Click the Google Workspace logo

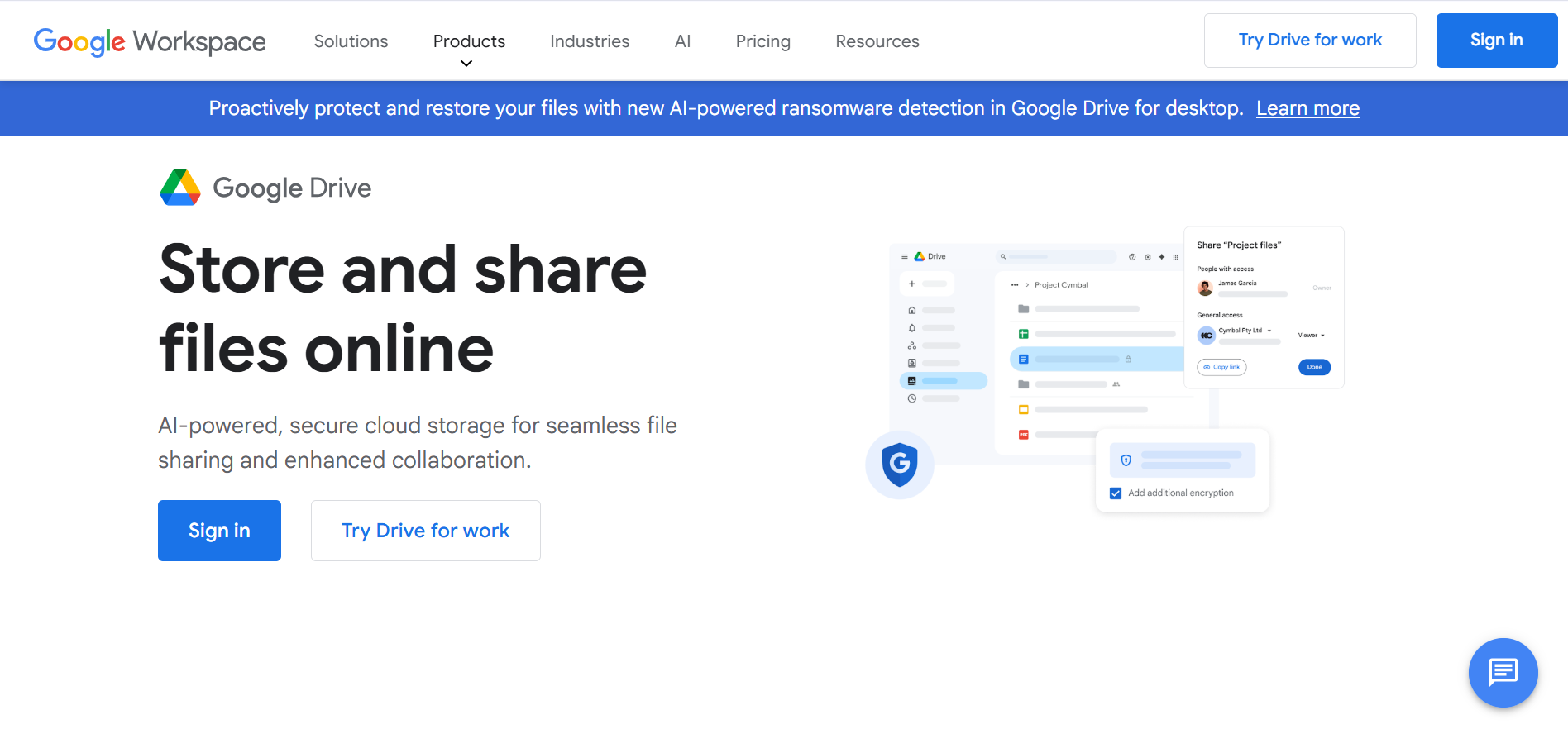(x=150, y=41)
